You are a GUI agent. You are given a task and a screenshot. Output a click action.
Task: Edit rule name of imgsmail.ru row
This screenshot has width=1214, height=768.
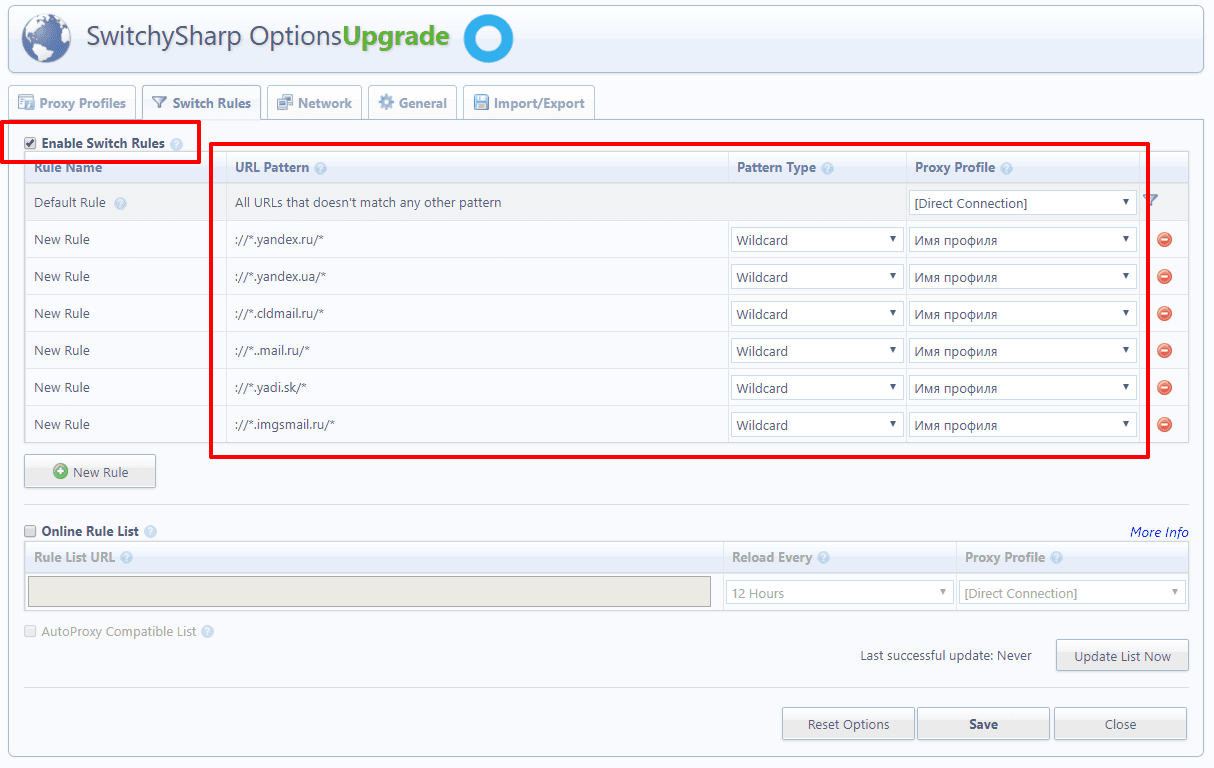pos(125,425)
